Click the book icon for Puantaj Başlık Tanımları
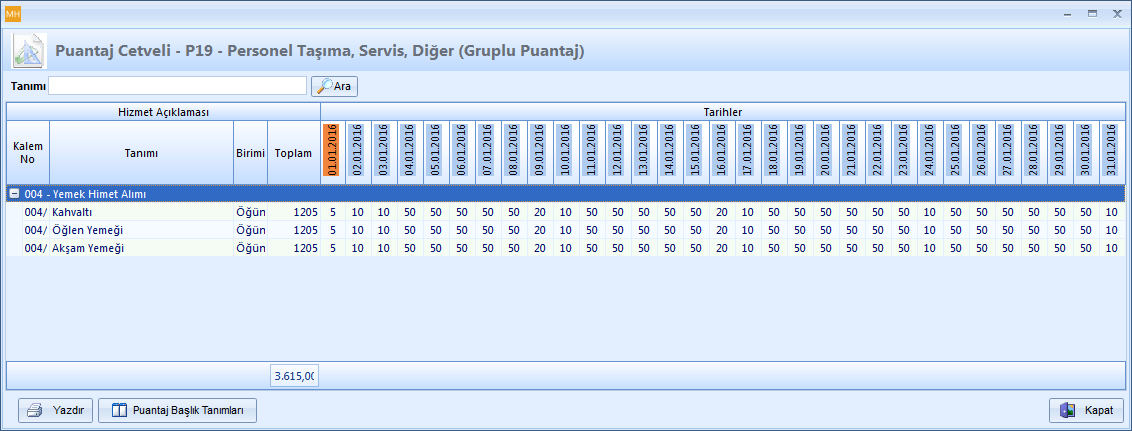The width and height of the screenshot is (1132, 431). tap(118, 410)
